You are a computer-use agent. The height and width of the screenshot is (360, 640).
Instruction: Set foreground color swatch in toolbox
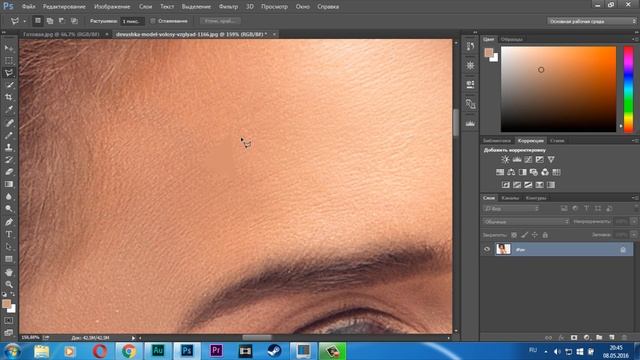(6, 304)
